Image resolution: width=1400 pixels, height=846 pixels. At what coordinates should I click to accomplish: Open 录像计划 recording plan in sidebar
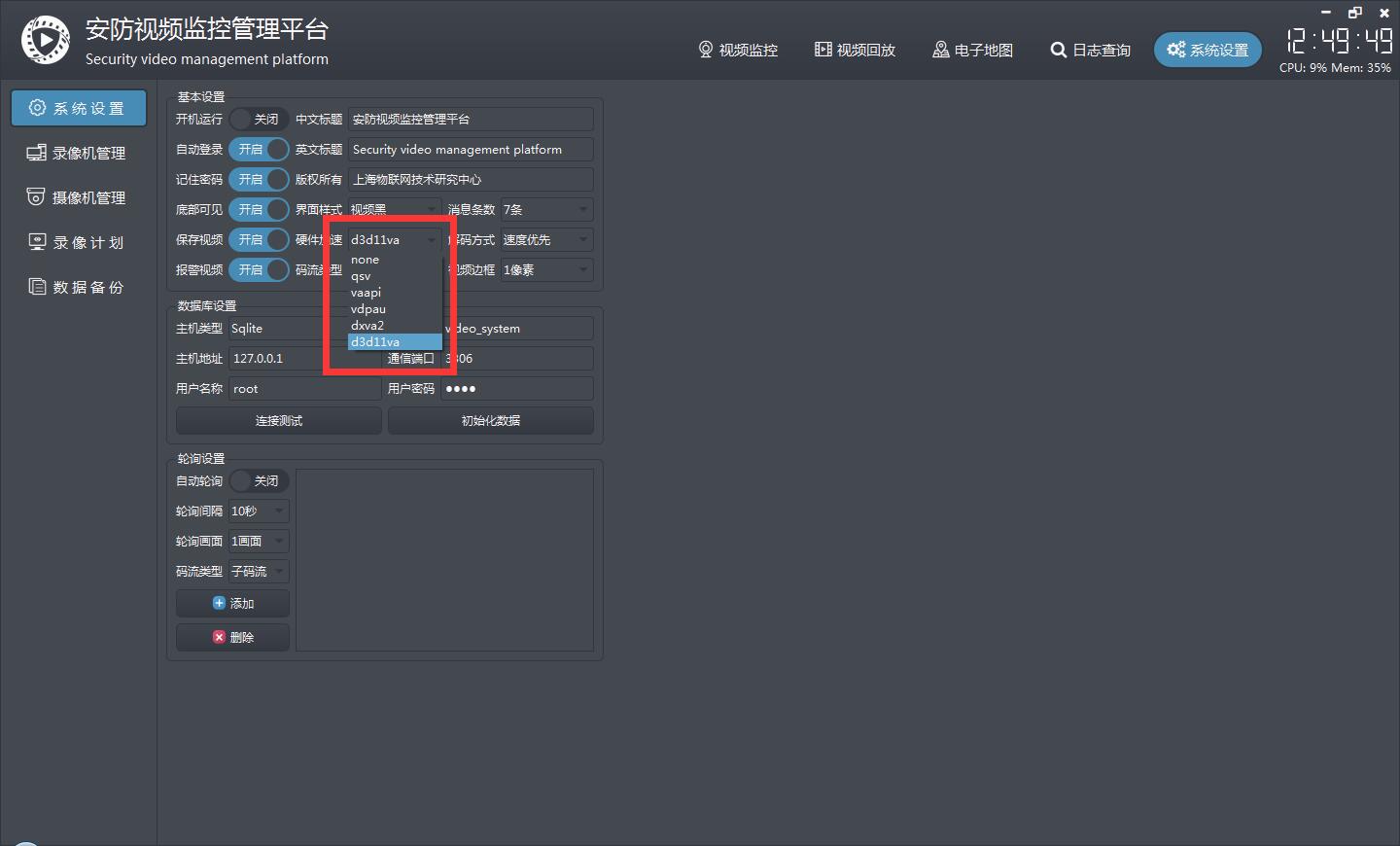(78, 242)
